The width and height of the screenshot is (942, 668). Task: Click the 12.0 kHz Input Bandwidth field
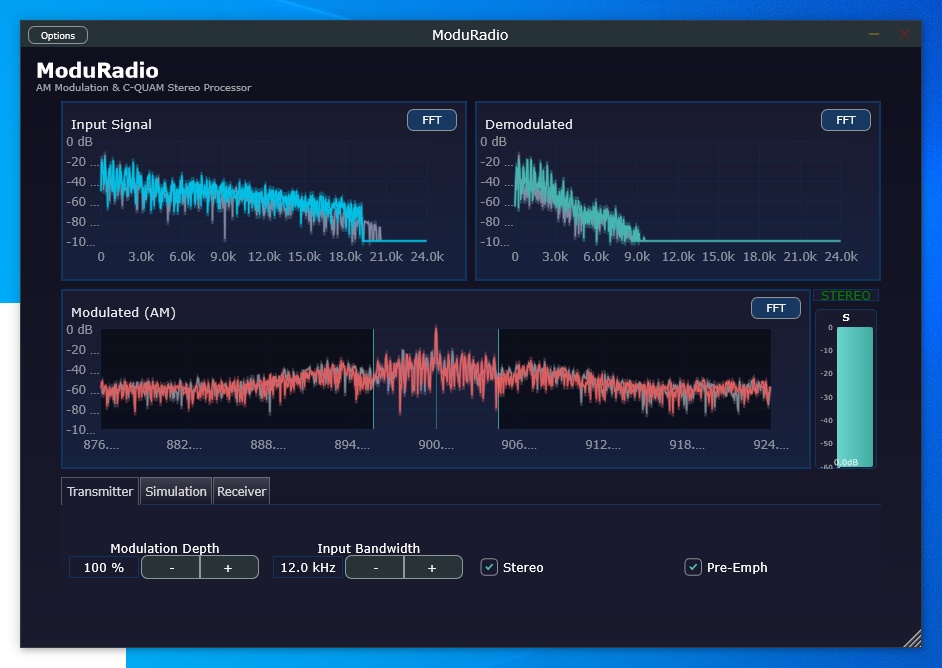click(308, 568)
